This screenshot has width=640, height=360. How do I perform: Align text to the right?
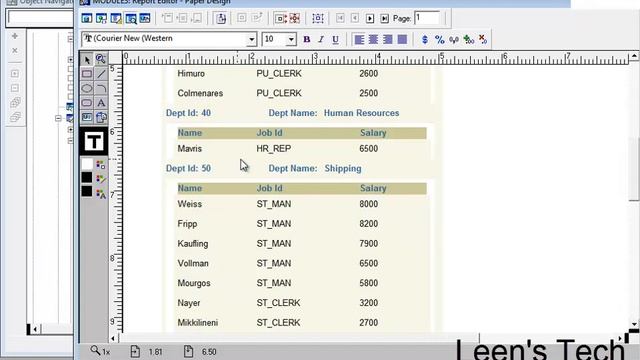coord(388,40)
